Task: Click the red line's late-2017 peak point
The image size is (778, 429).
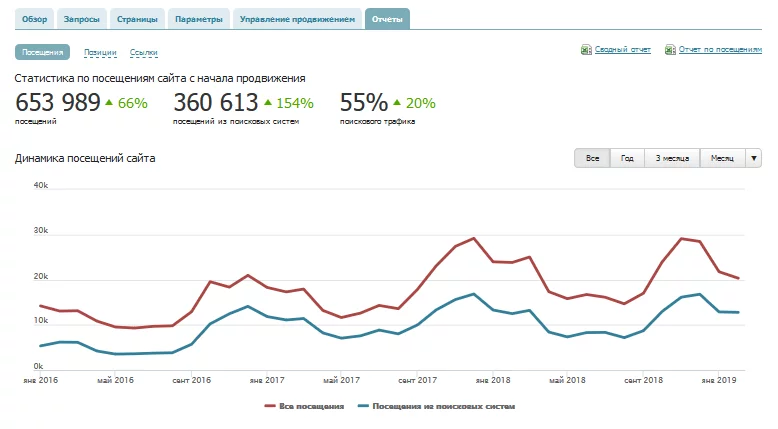Action: click(474, 239)
